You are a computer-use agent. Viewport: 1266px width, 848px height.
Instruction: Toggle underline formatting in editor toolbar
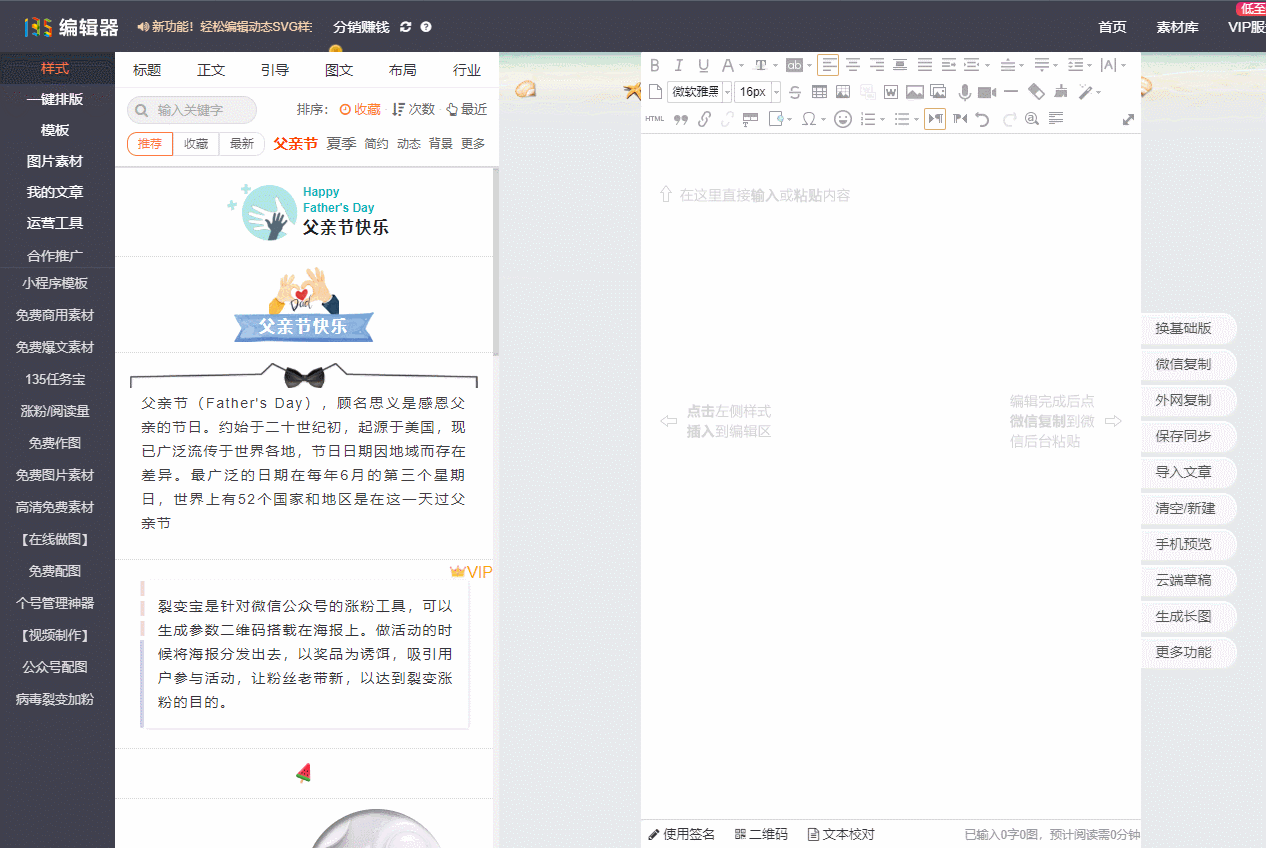[x=703, y=66]
